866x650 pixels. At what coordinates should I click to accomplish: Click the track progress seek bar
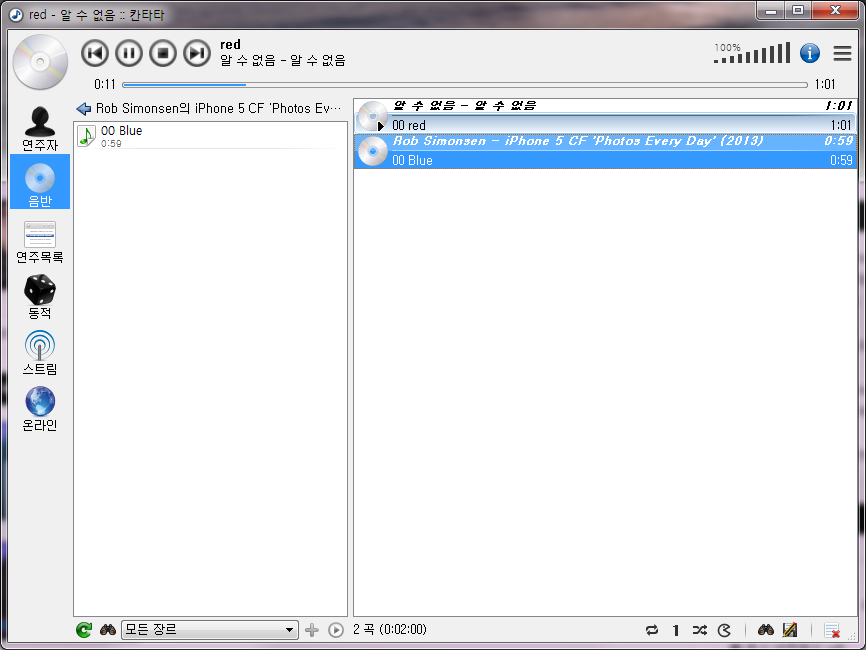point(464,85)
